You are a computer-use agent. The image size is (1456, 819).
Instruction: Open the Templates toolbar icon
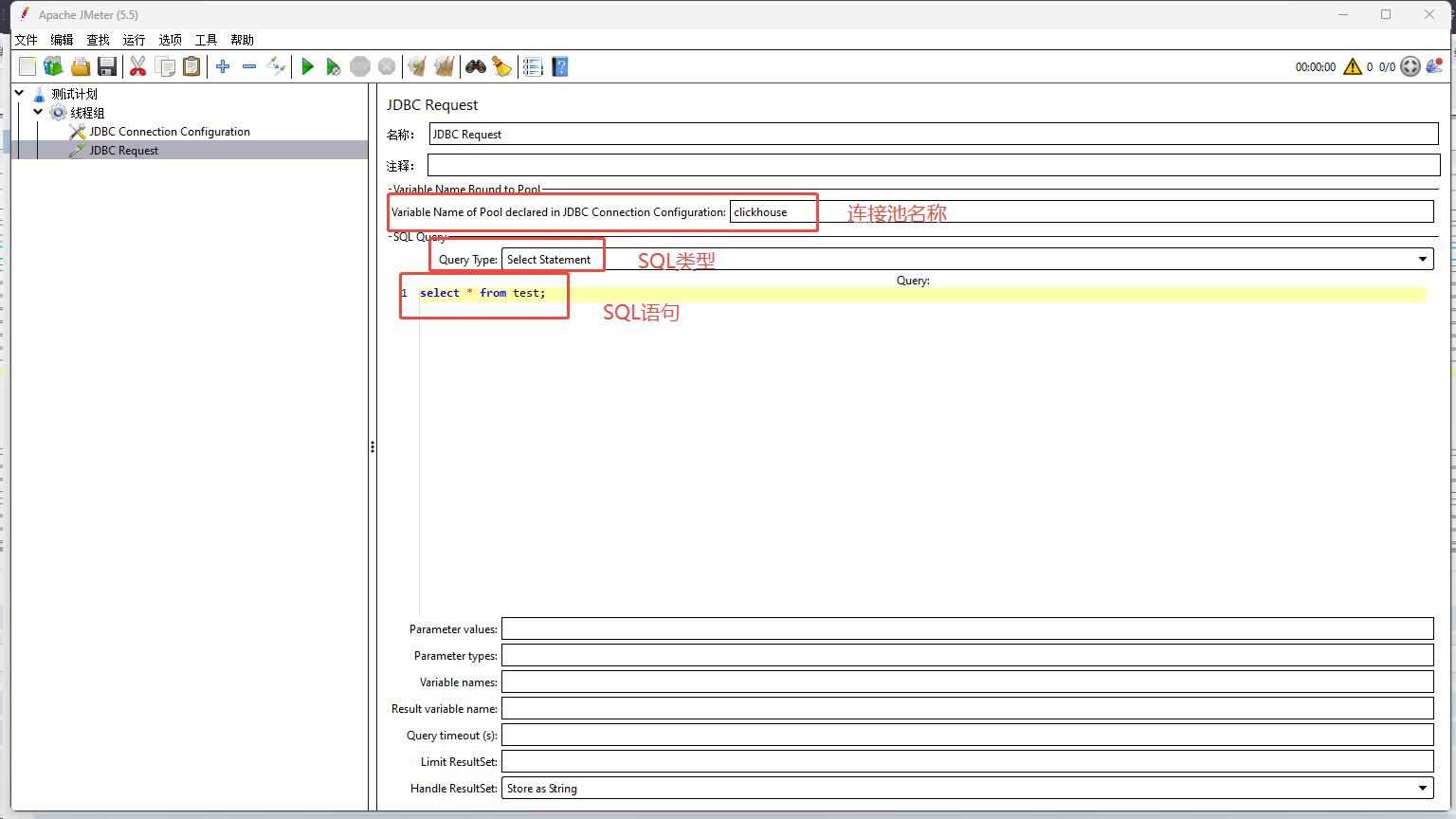pyautogui.click(x=53, y=66)
